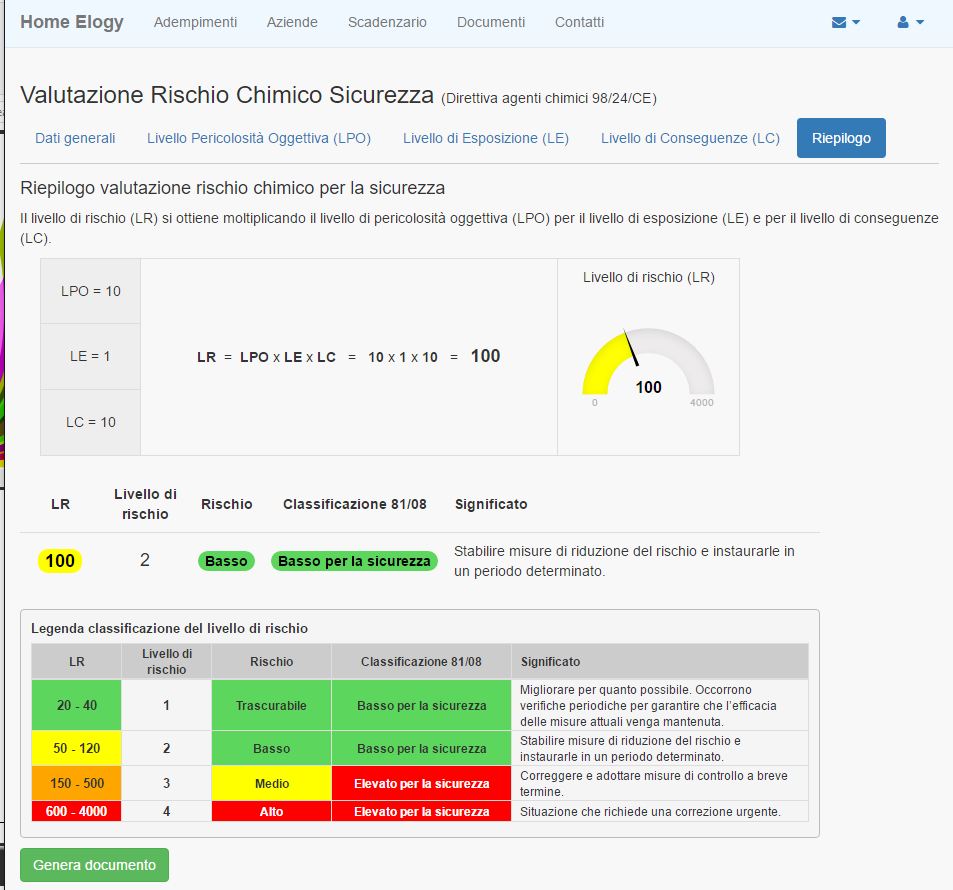Navigate to Contatti
953x890 pixels.
pyautogui.click(x=579, y=22)
